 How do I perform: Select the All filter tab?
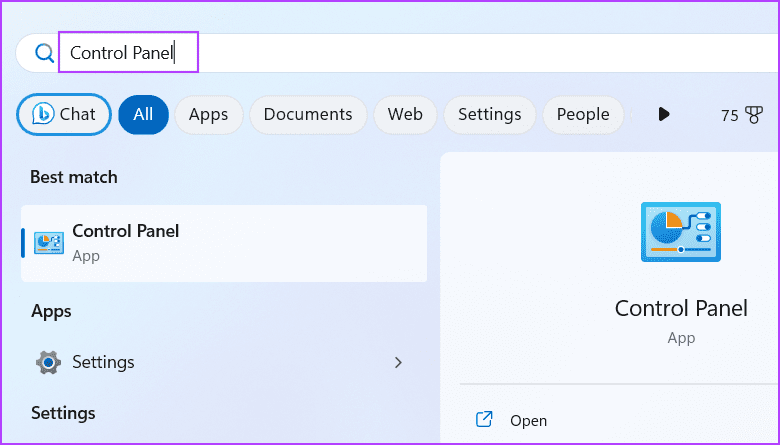[143, 115]
